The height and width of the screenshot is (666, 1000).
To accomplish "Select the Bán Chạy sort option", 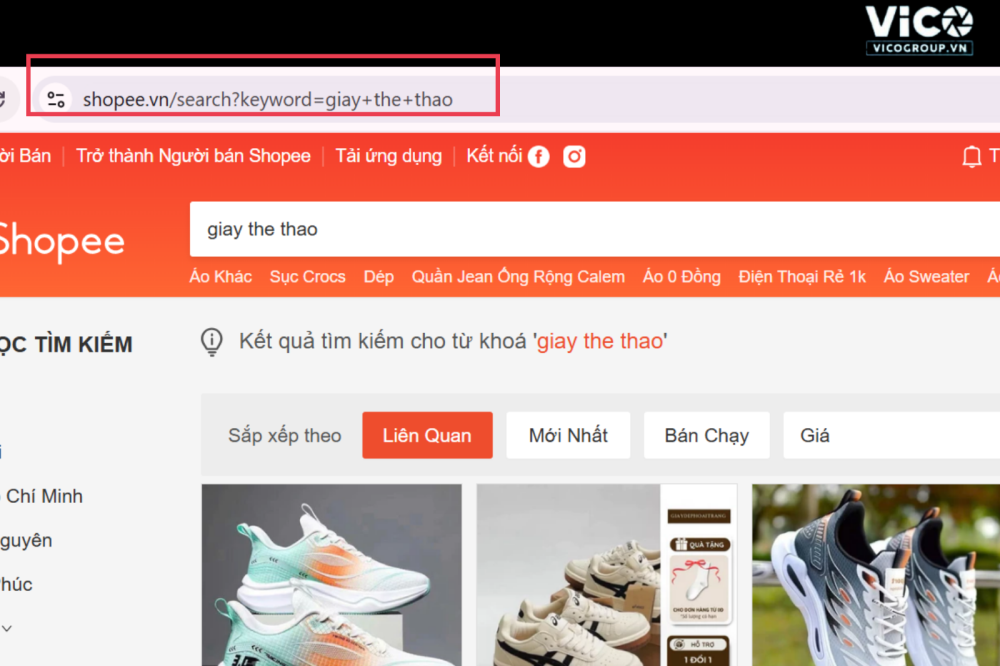I will (x=706, y=435).
